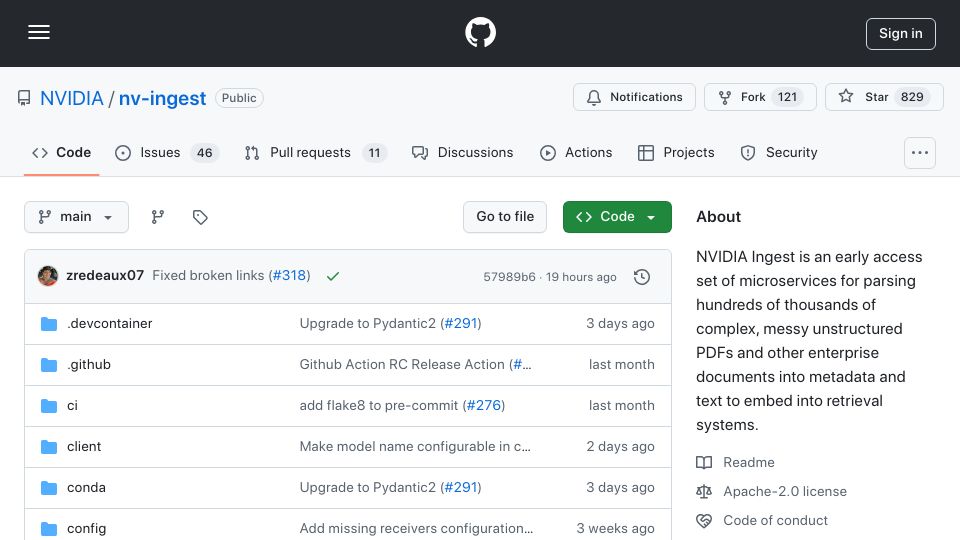Open commit history clock icon
The height and width of the screenshot is (540, 960).
[x=642, y=277]
